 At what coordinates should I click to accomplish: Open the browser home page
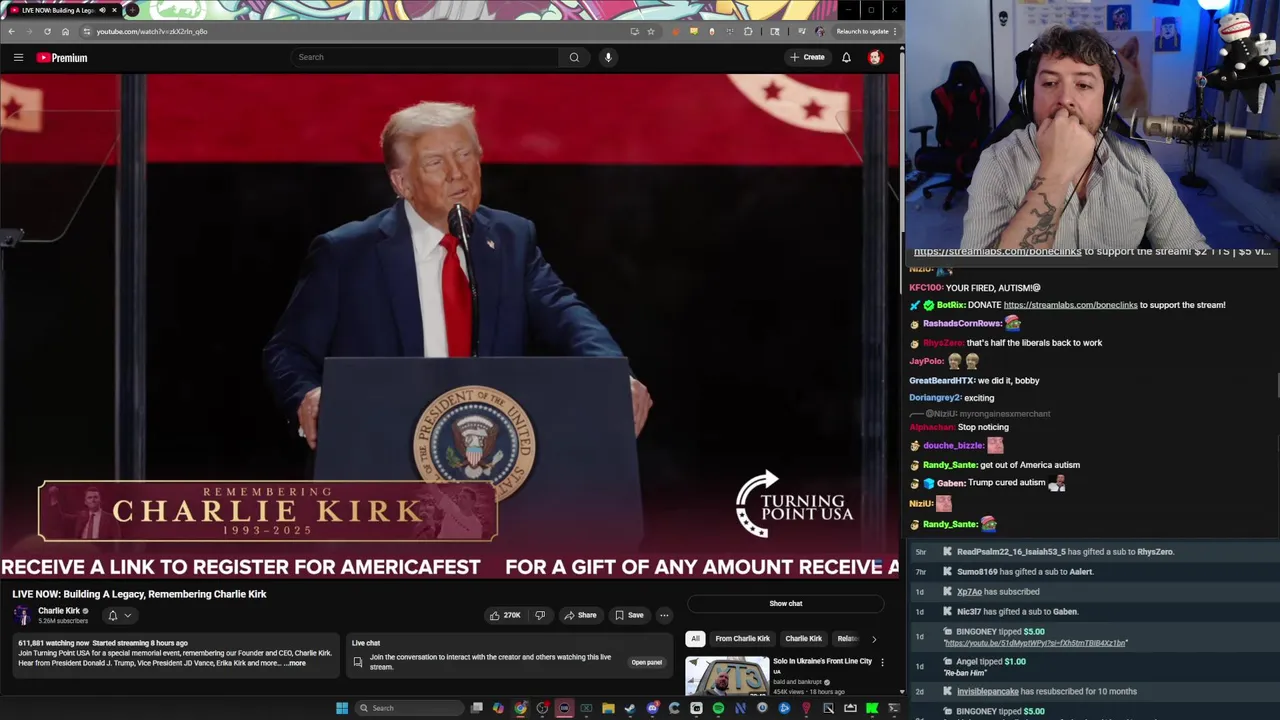click(65, 31)
